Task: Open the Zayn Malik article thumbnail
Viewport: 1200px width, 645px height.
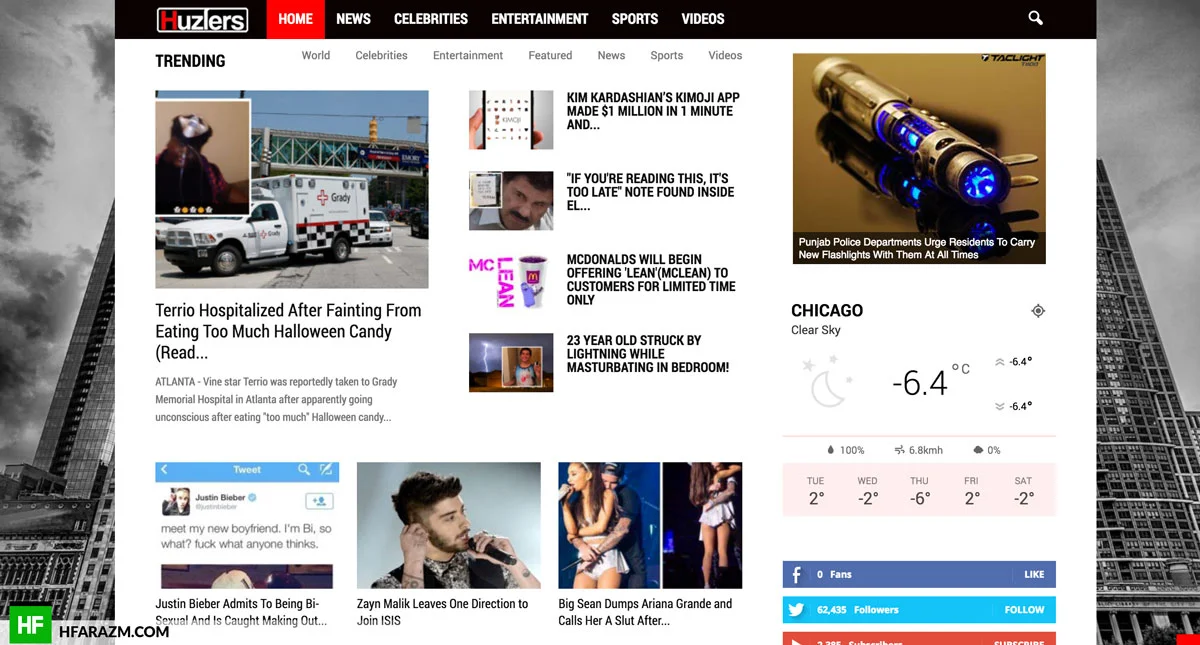Action: pos(449,525)
